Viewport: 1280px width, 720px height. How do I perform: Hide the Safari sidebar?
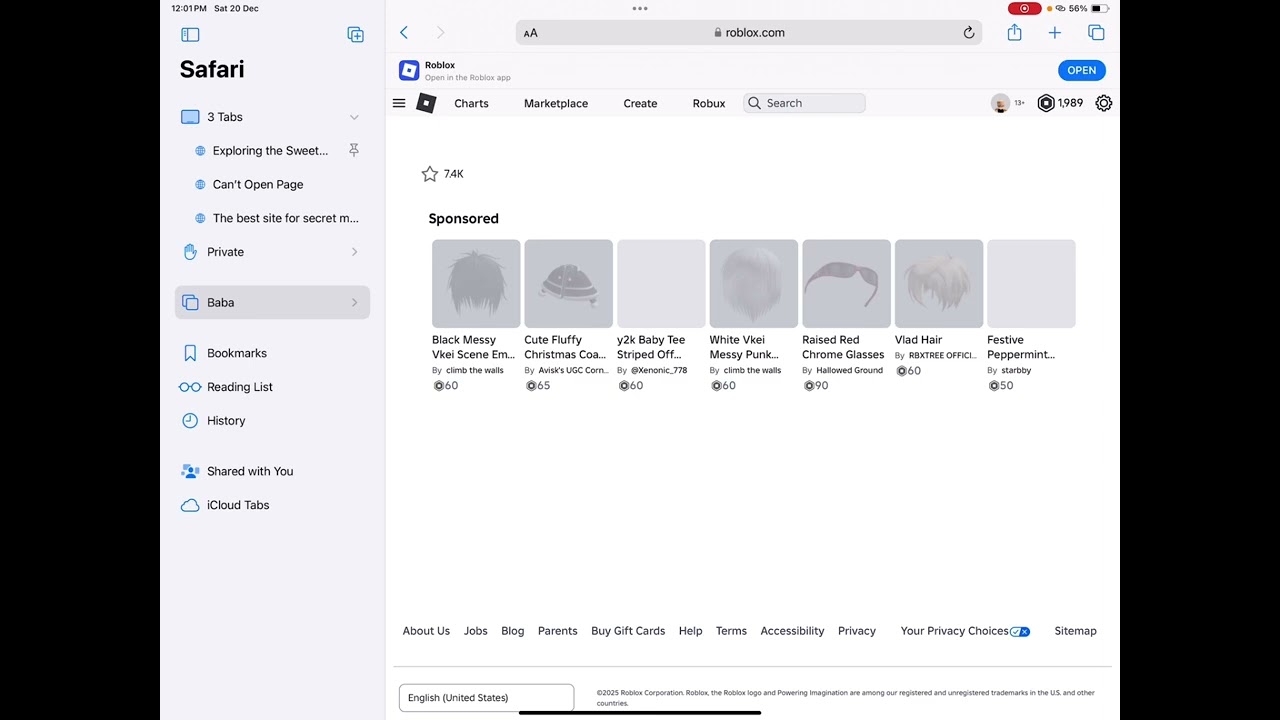[190, 34]
